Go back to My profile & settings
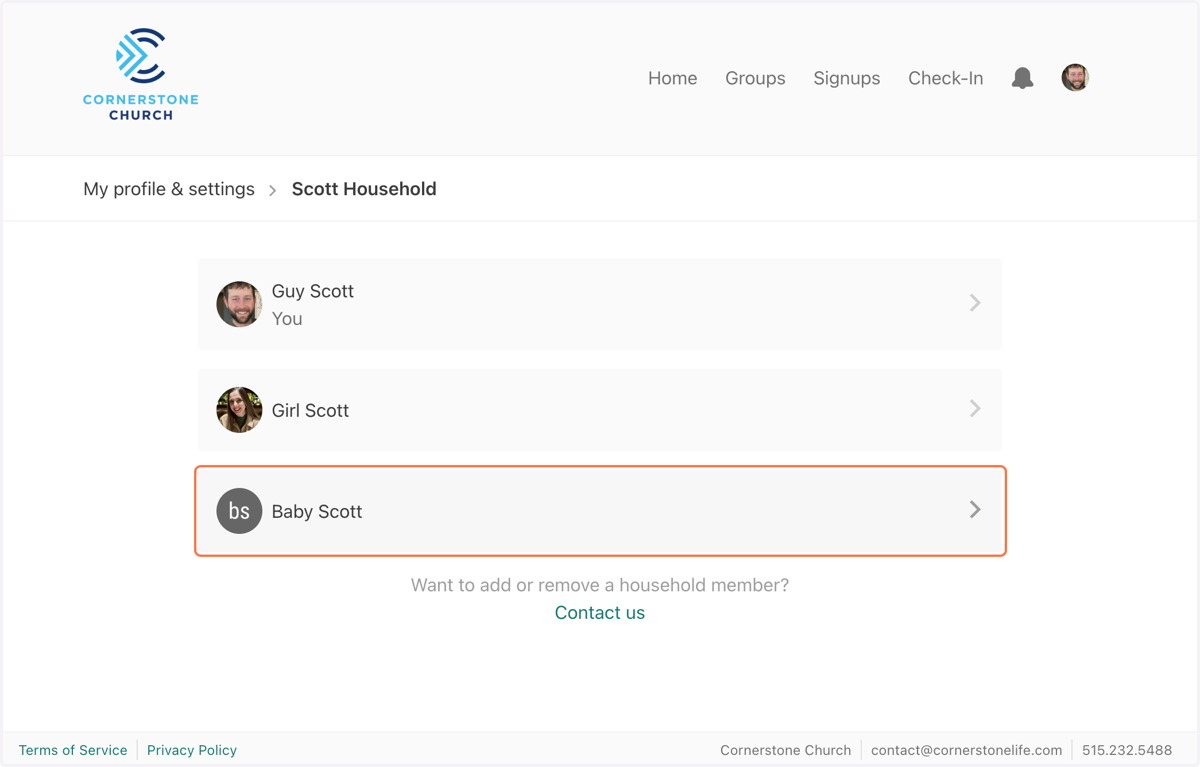1200x767 pixels. [169, 189]
